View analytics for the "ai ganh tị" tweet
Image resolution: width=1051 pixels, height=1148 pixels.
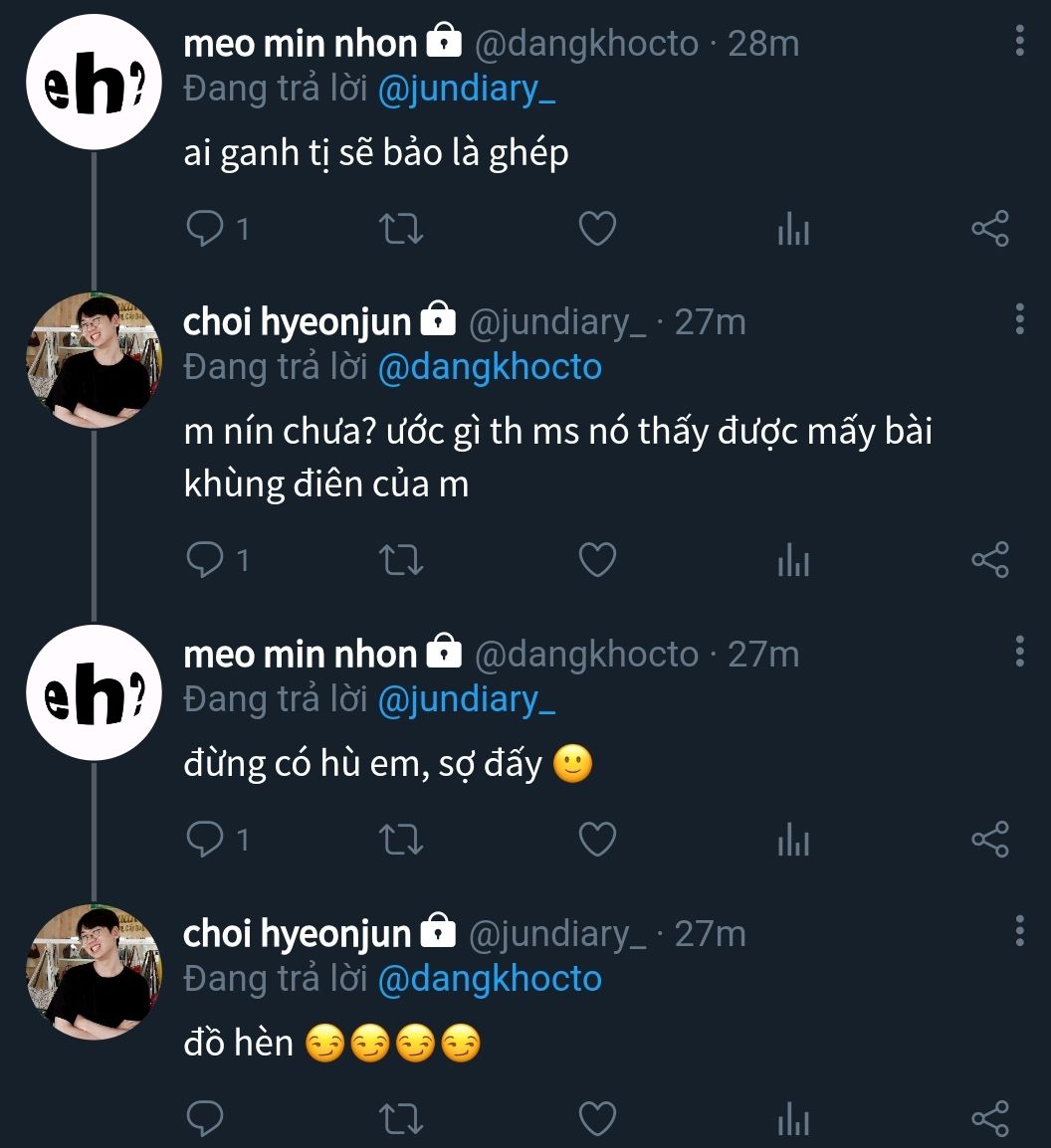click(x=793, y=231)
